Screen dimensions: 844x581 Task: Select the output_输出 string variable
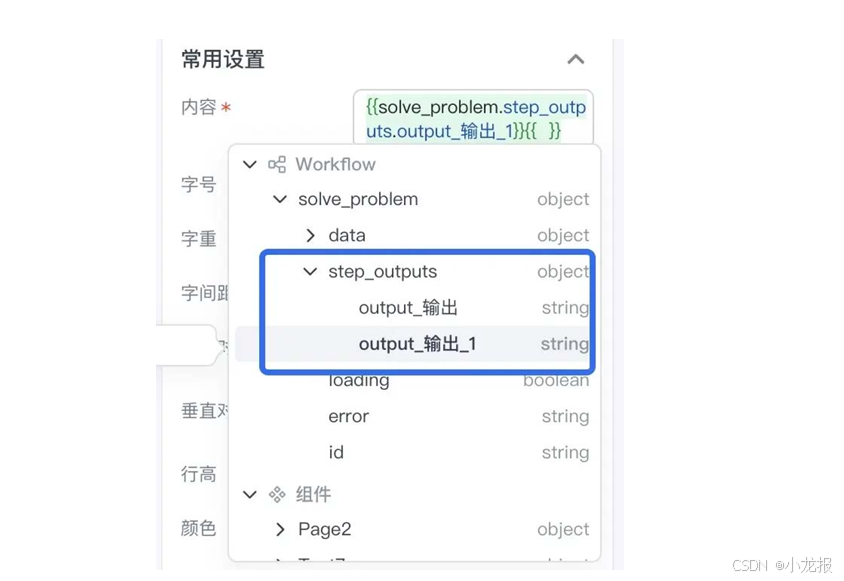pyautogui.click(x=408, y=307)
